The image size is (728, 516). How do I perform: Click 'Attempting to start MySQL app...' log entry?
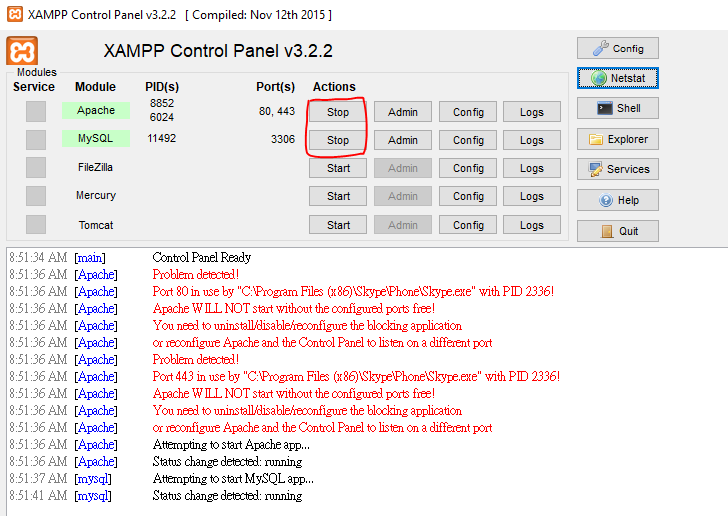pos(233,478)
